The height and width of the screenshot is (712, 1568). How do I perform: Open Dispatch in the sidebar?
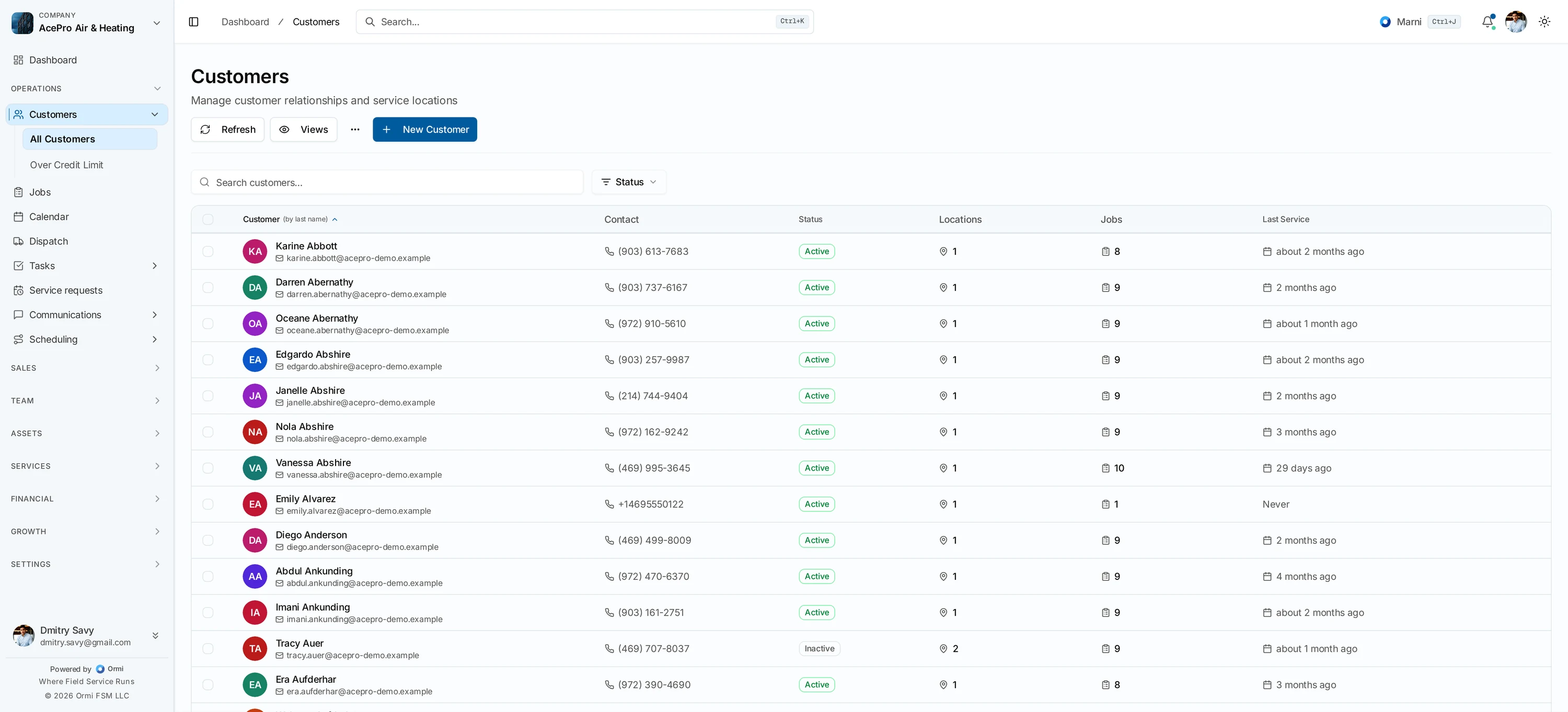[86, 241]
